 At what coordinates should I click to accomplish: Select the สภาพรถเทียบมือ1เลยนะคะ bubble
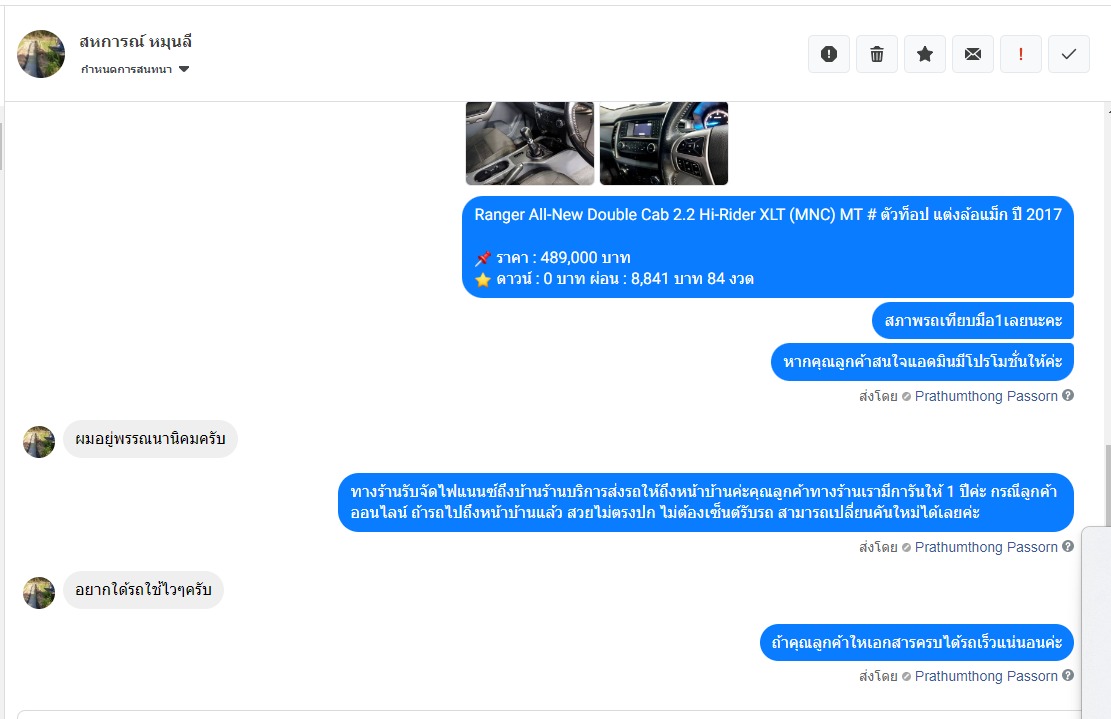tap(973, 321)
